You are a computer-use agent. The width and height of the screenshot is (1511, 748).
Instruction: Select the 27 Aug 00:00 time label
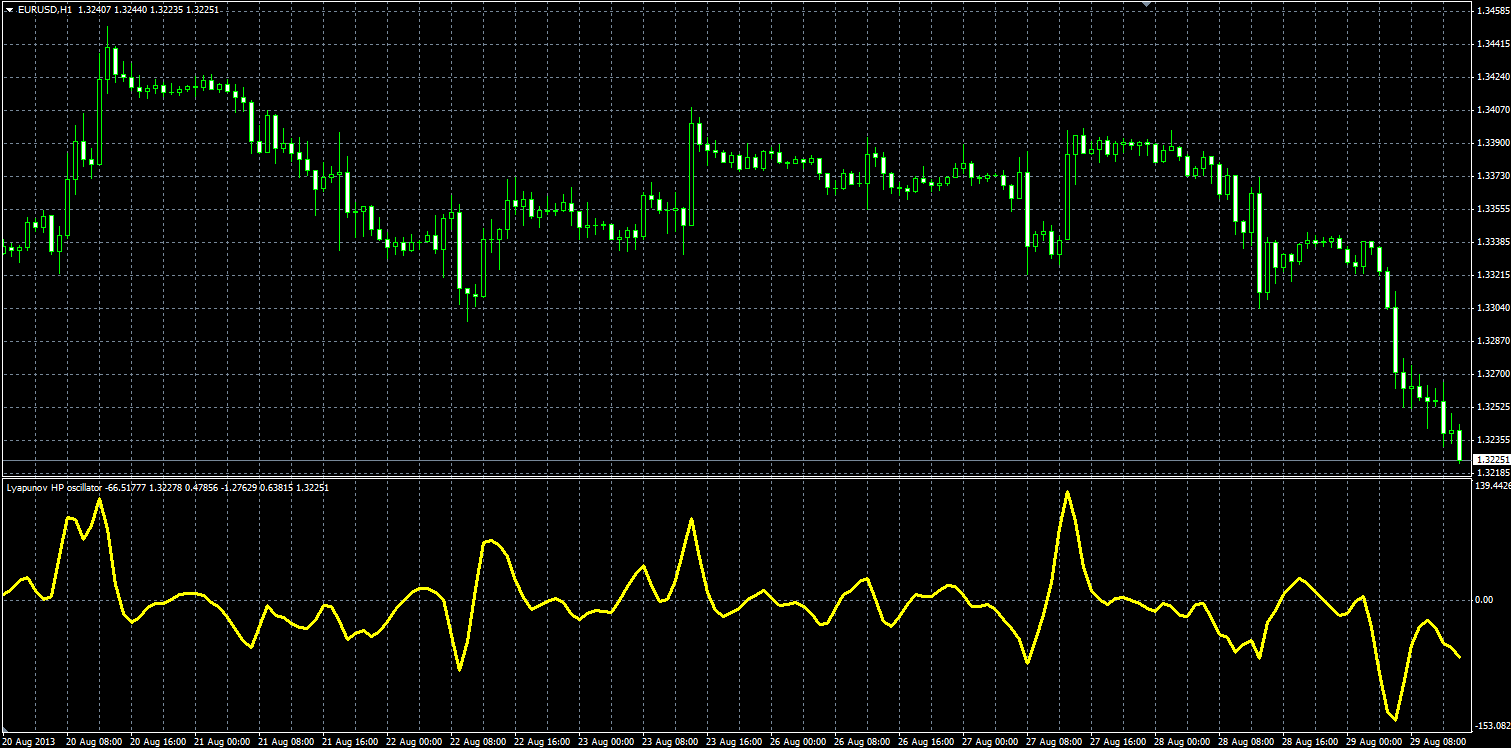pos(991,741)
